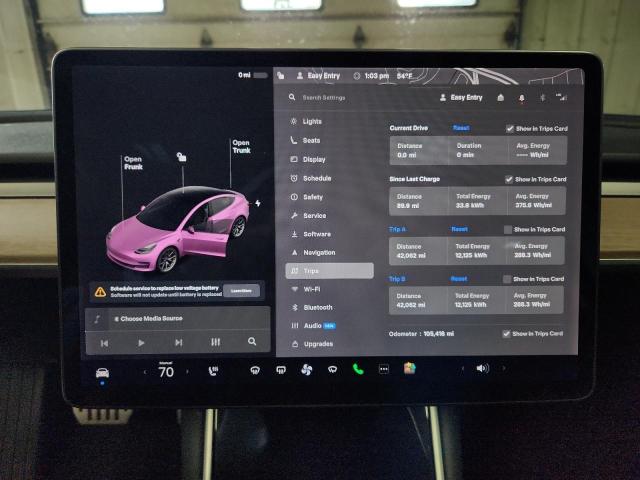
Task: Select Software in the settings menu
Action: [316, 234]
